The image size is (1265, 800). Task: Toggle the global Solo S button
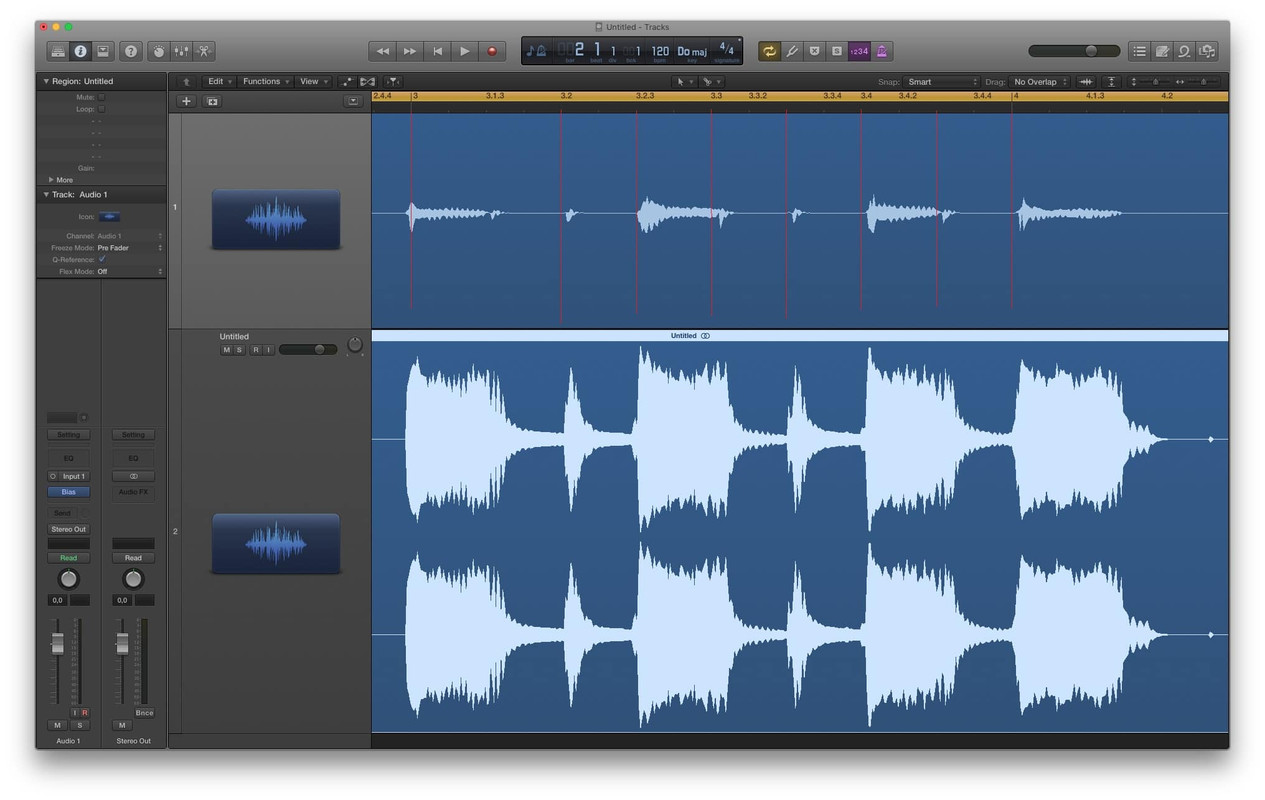(837, 51)
